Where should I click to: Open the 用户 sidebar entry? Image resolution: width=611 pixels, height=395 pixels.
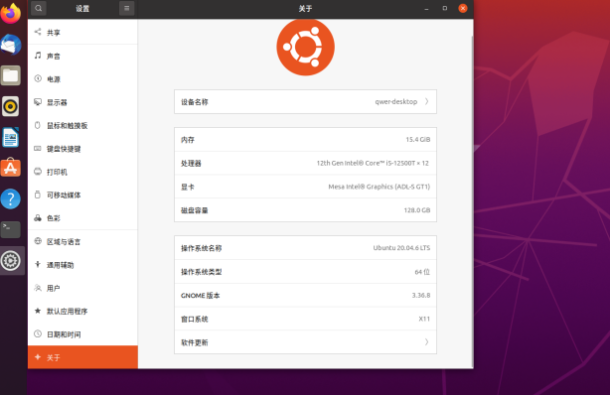pos(83,288)
